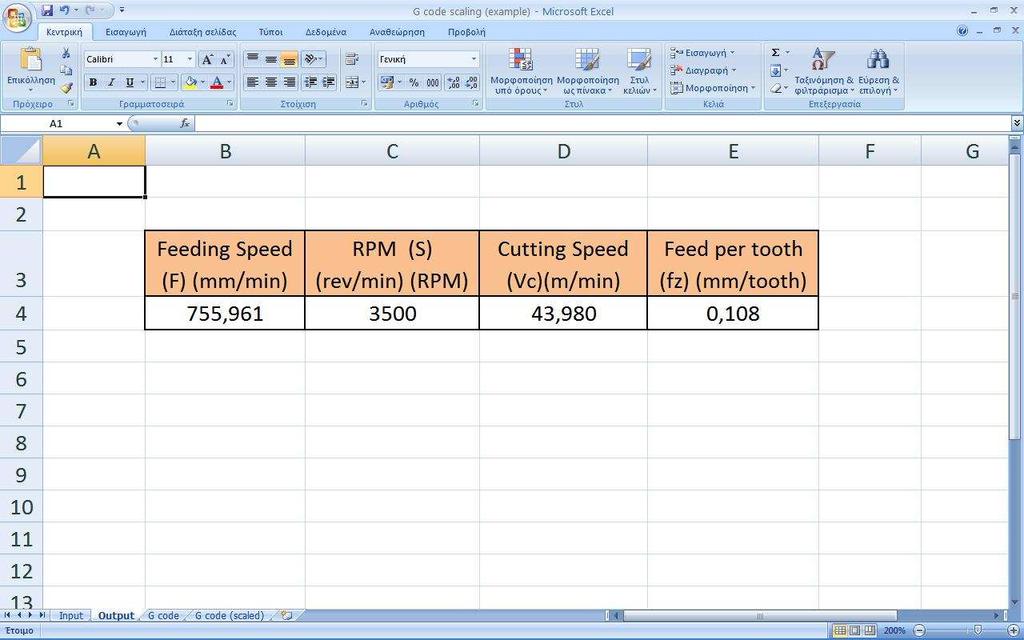The height and width of the screenshot is (640, 1024).
Task: Open fill color dropdown arrow
Action: (x=202, y=82)
